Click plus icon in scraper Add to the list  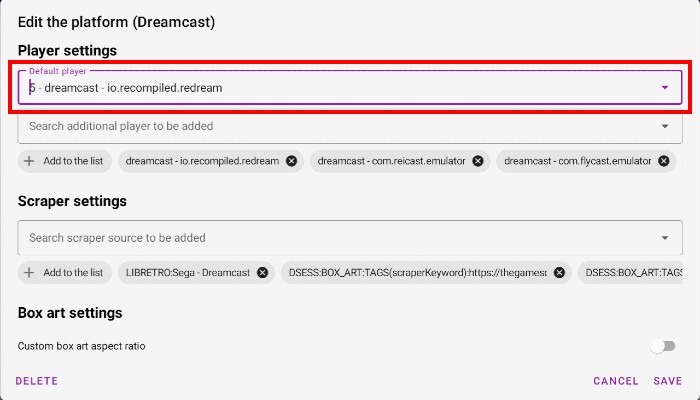(x=29, y=272)
